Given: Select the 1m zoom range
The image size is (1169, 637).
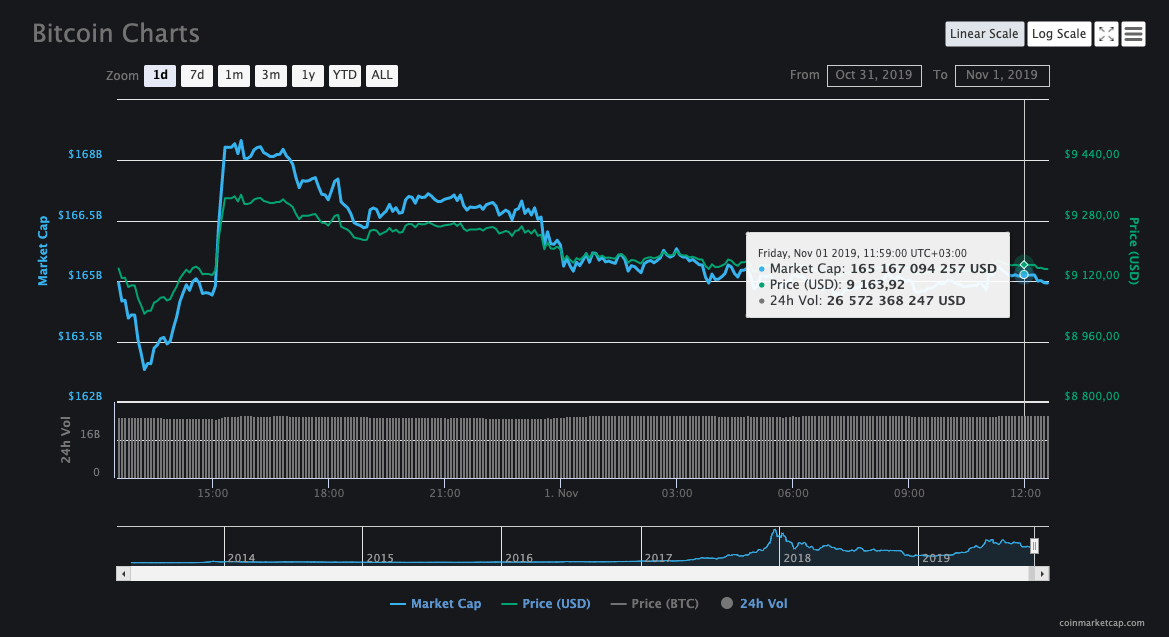Looking at the screenshot, I should pos(234,75).
